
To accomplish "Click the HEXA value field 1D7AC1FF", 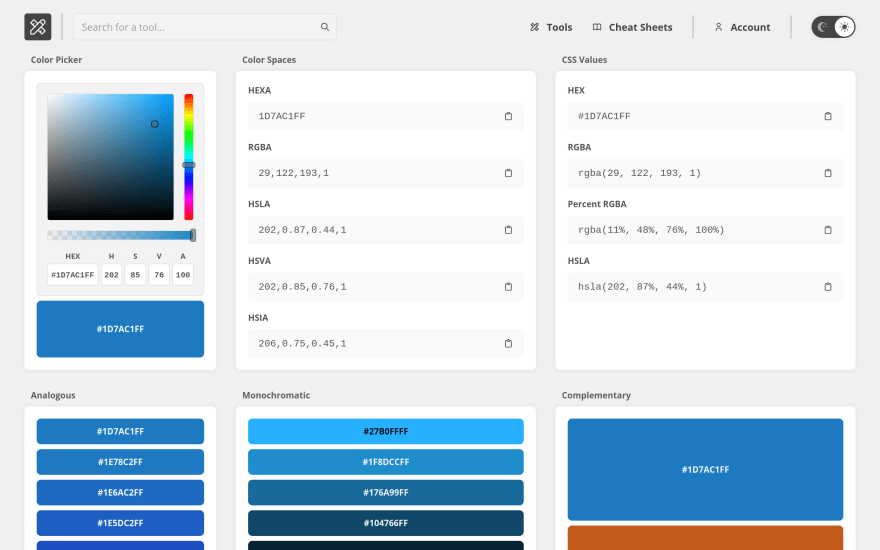I will pyautogui.click(x=386, y=116).
